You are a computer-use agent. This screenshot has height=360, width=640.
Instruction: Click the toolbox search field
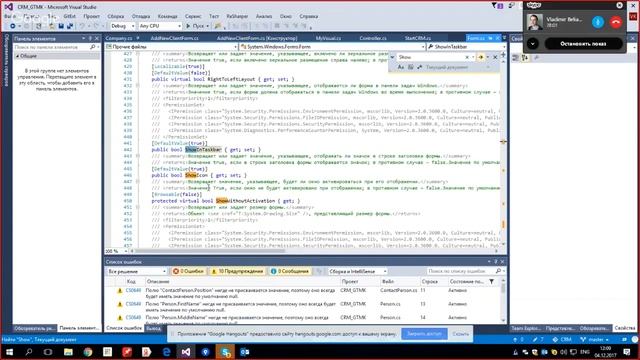point(52,47)
